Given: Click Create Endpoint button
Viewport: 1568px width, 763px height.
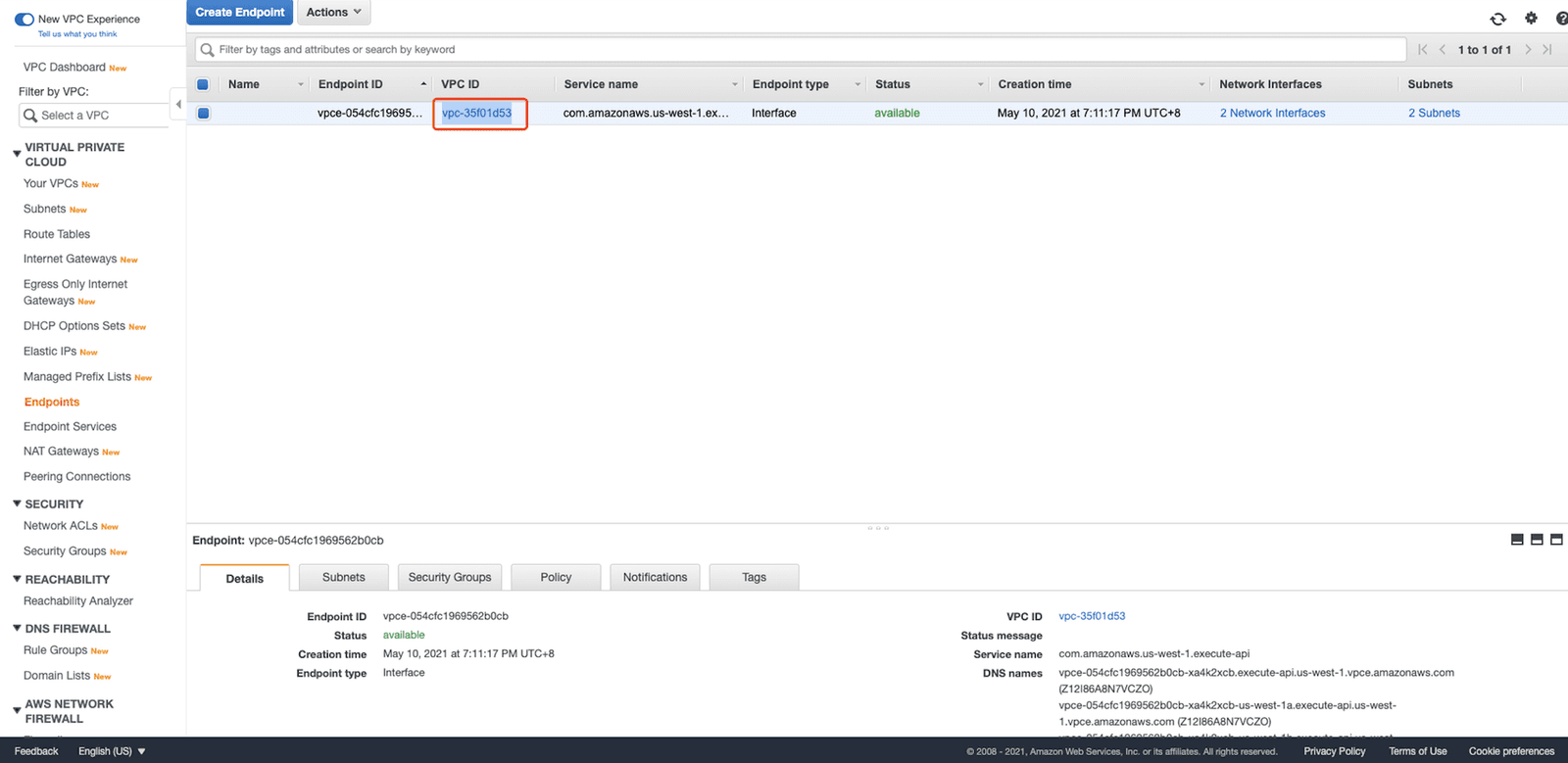Looking at the screenshot, I should pyautogui.click(x=240, y=13).
